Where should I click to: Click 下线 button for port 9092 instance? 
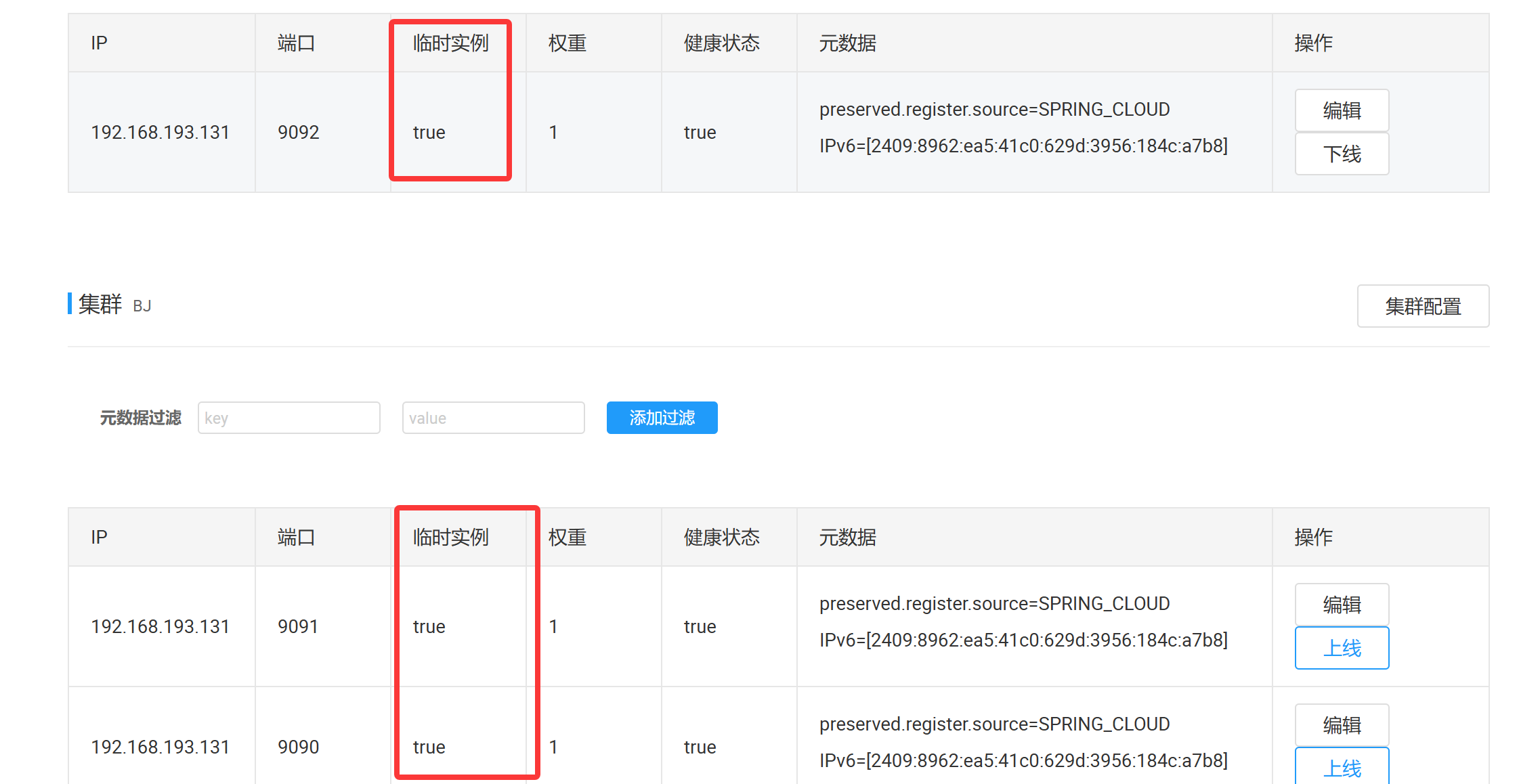[x=1342, y=154]
